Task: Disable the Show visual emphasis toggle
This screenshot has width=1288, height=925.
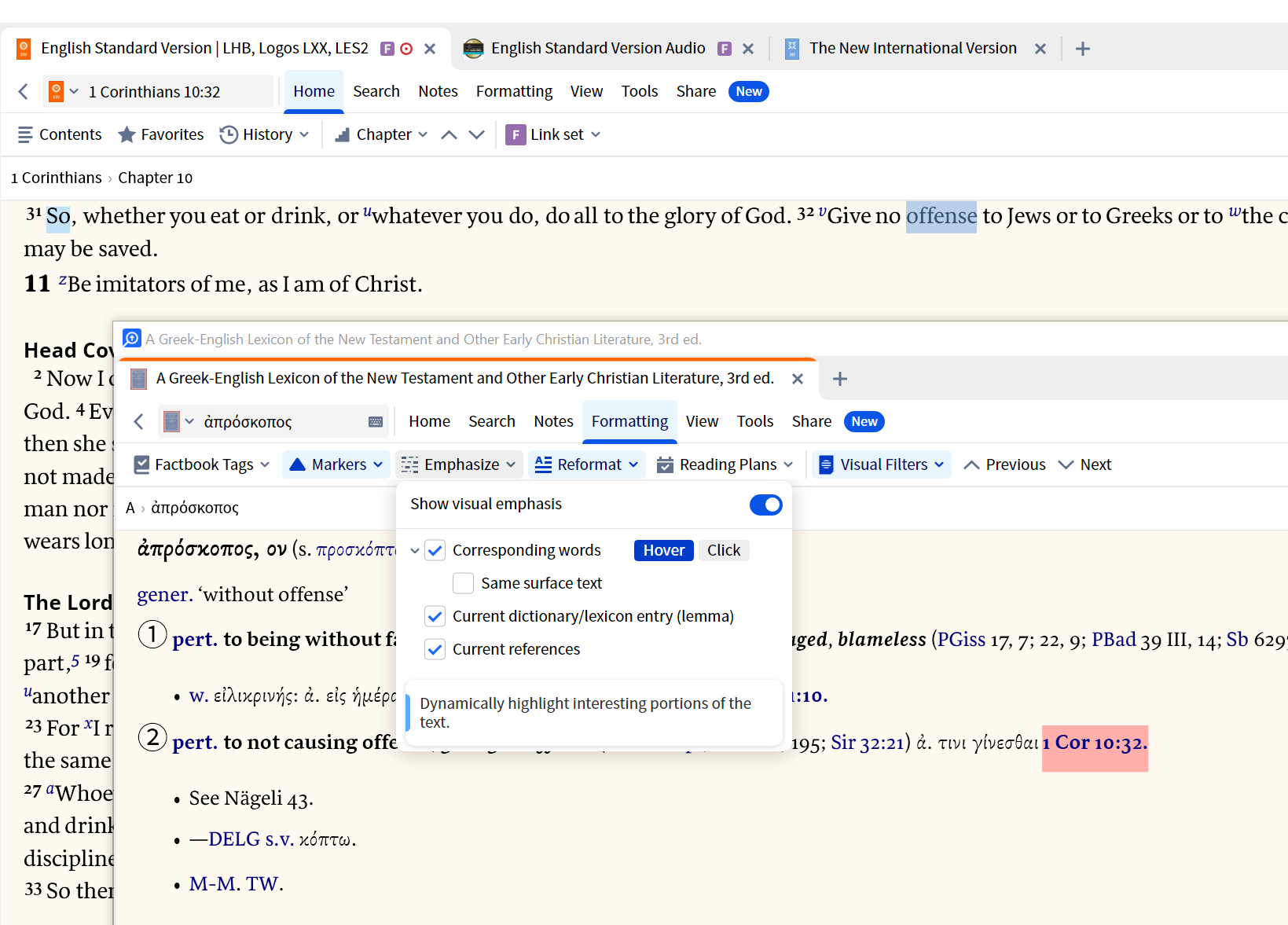Action: tap(765, 505)
